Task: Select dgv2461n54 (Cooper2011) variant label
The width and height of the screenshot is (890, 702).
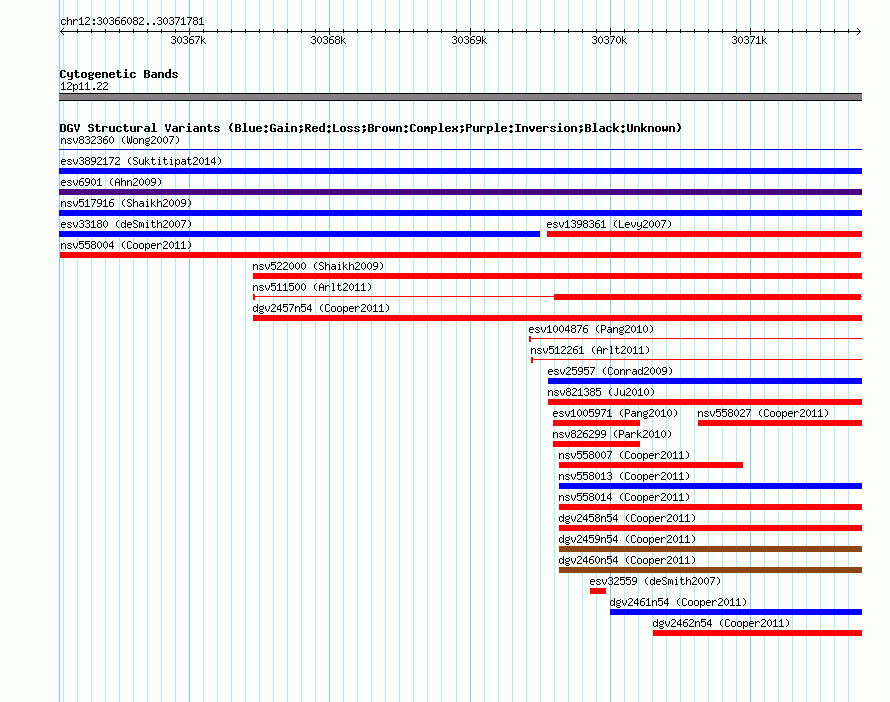Action: point(678,602)
